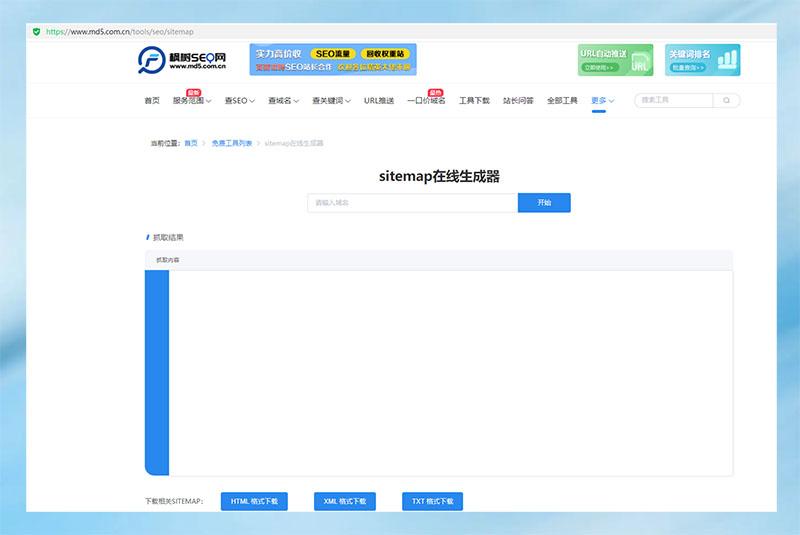Open the URL自动推送 green banner
The image size is (800, 535).
click(615, 60)
